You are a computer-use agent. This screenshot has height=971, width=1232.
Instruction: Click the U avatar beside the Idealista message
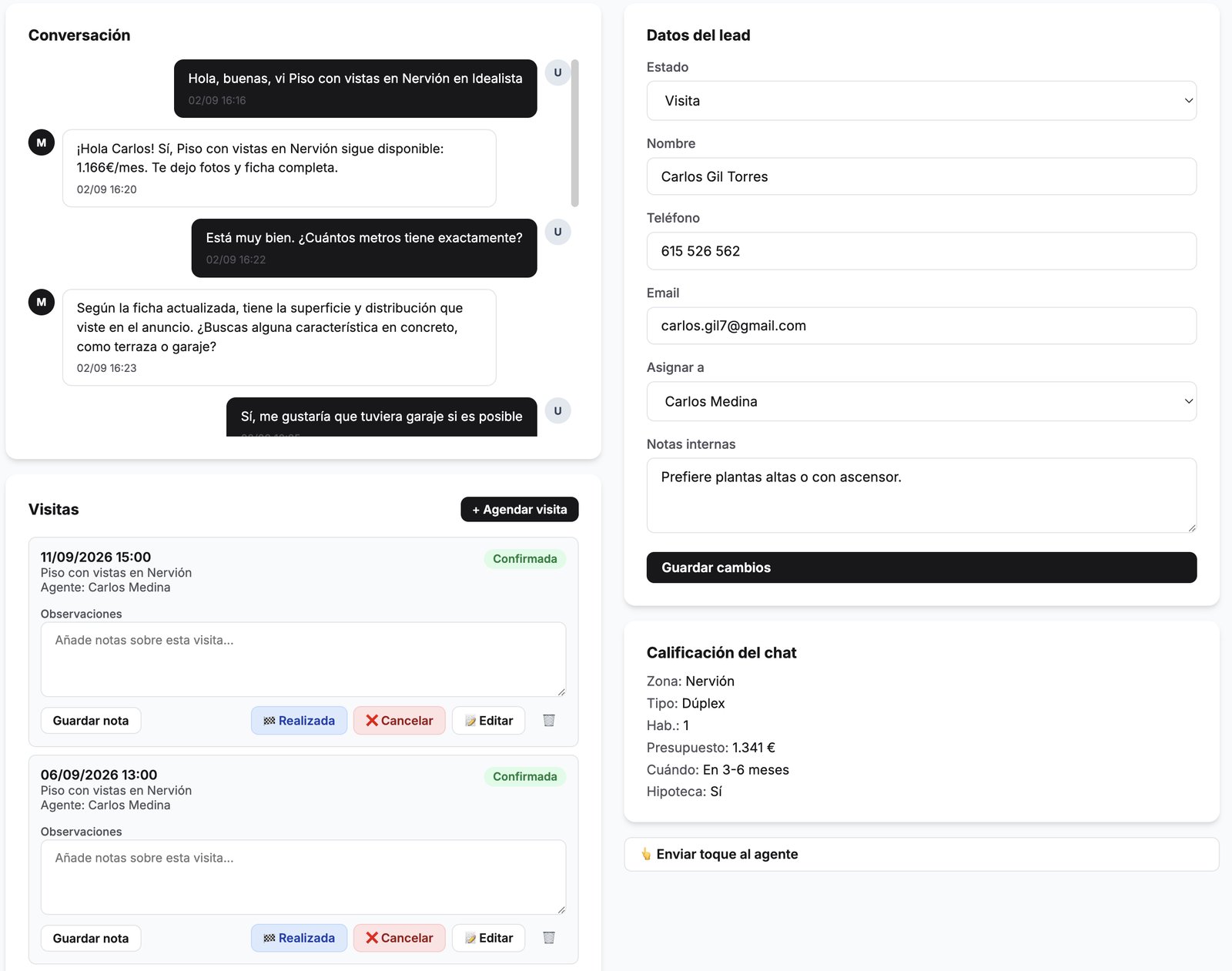pos(557,72)
